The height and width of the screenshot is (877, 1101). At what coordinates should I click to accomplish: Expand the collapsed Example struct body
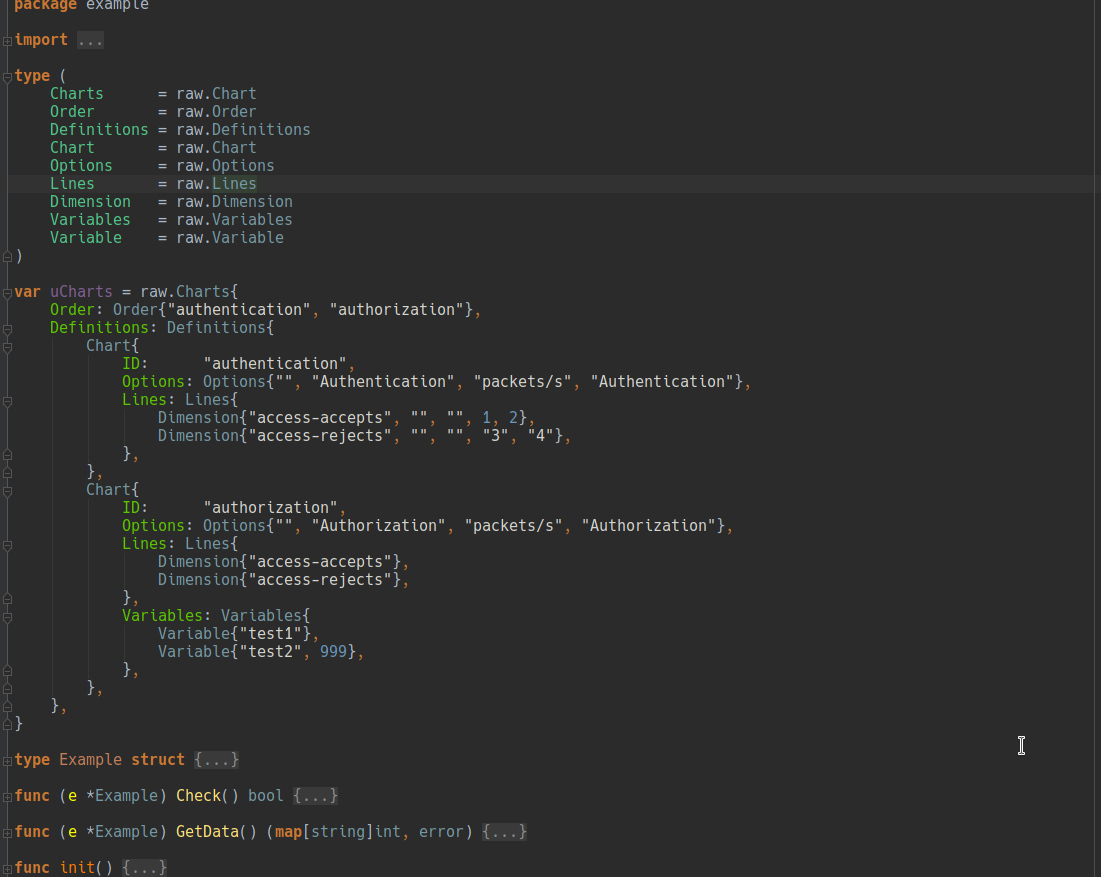216,759
